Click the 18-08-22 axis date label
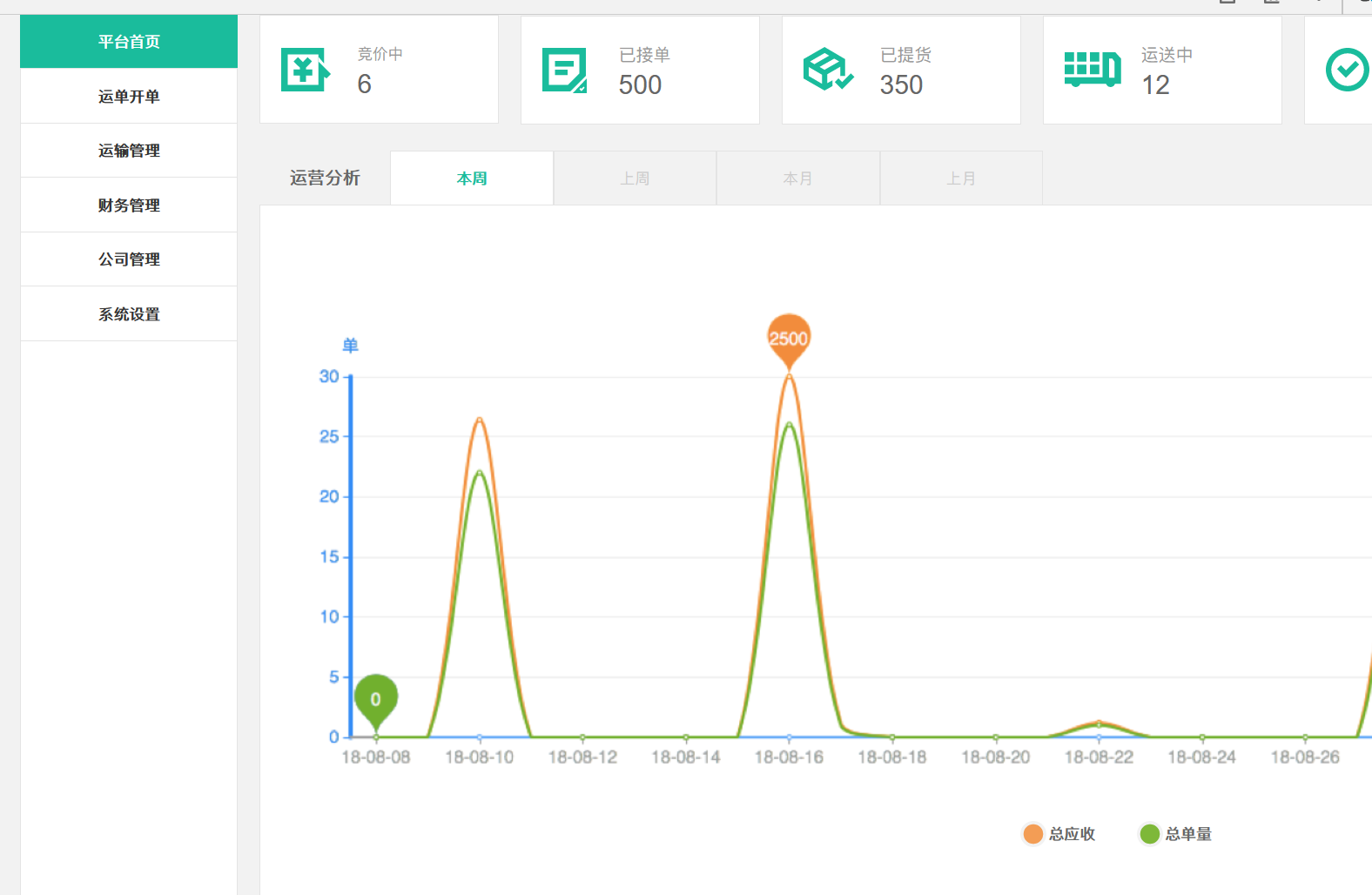The image size is (1372, 895). click(1099, 757)
